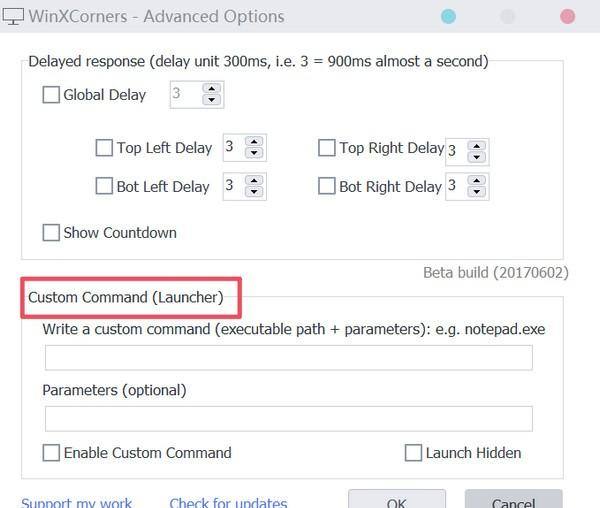Check Enable Custom Command
Screen dimensions: 600x508
51,453
